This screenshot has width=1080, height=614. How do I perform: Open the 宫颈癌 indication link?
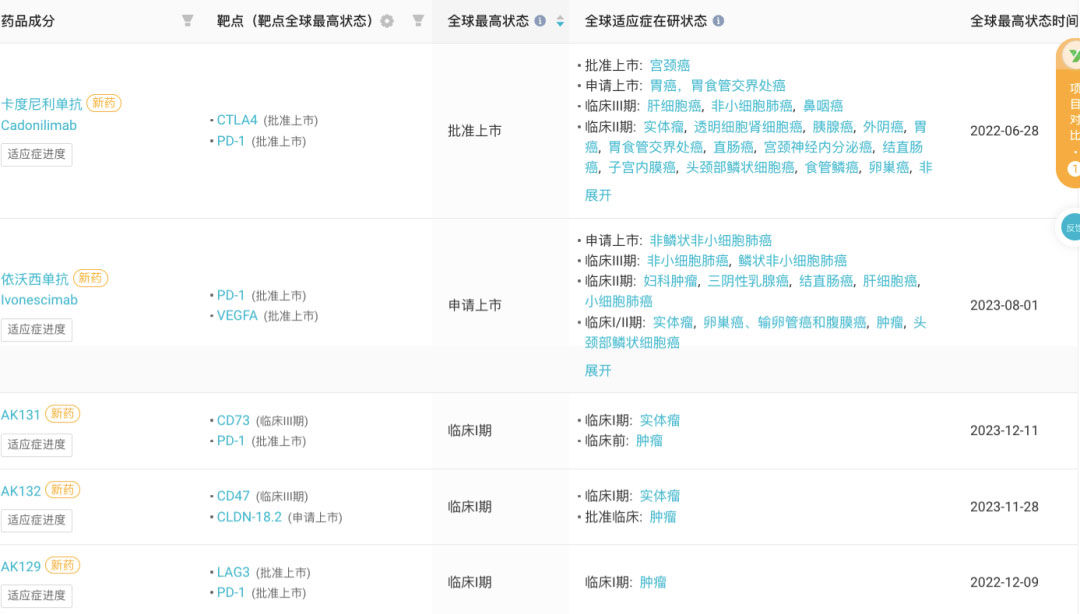670,65
